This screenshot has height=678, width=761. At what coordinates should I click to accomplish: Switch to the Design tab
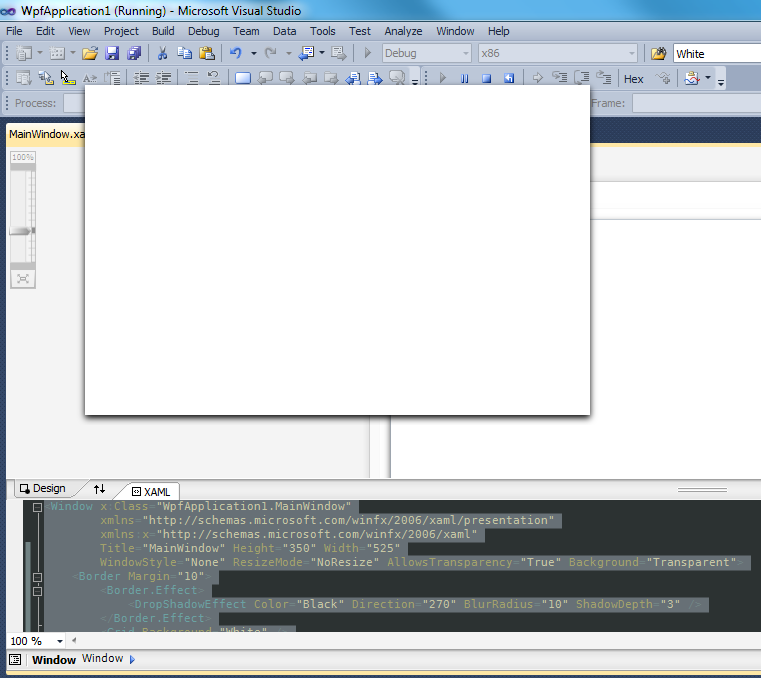44,488
